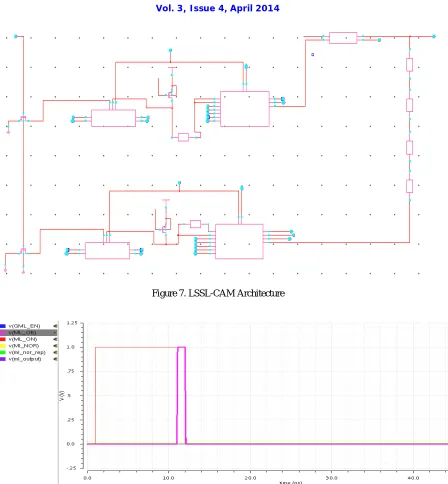Select the v(ml_output) signal label
The image size is (448, 484).
click(25, 359)
